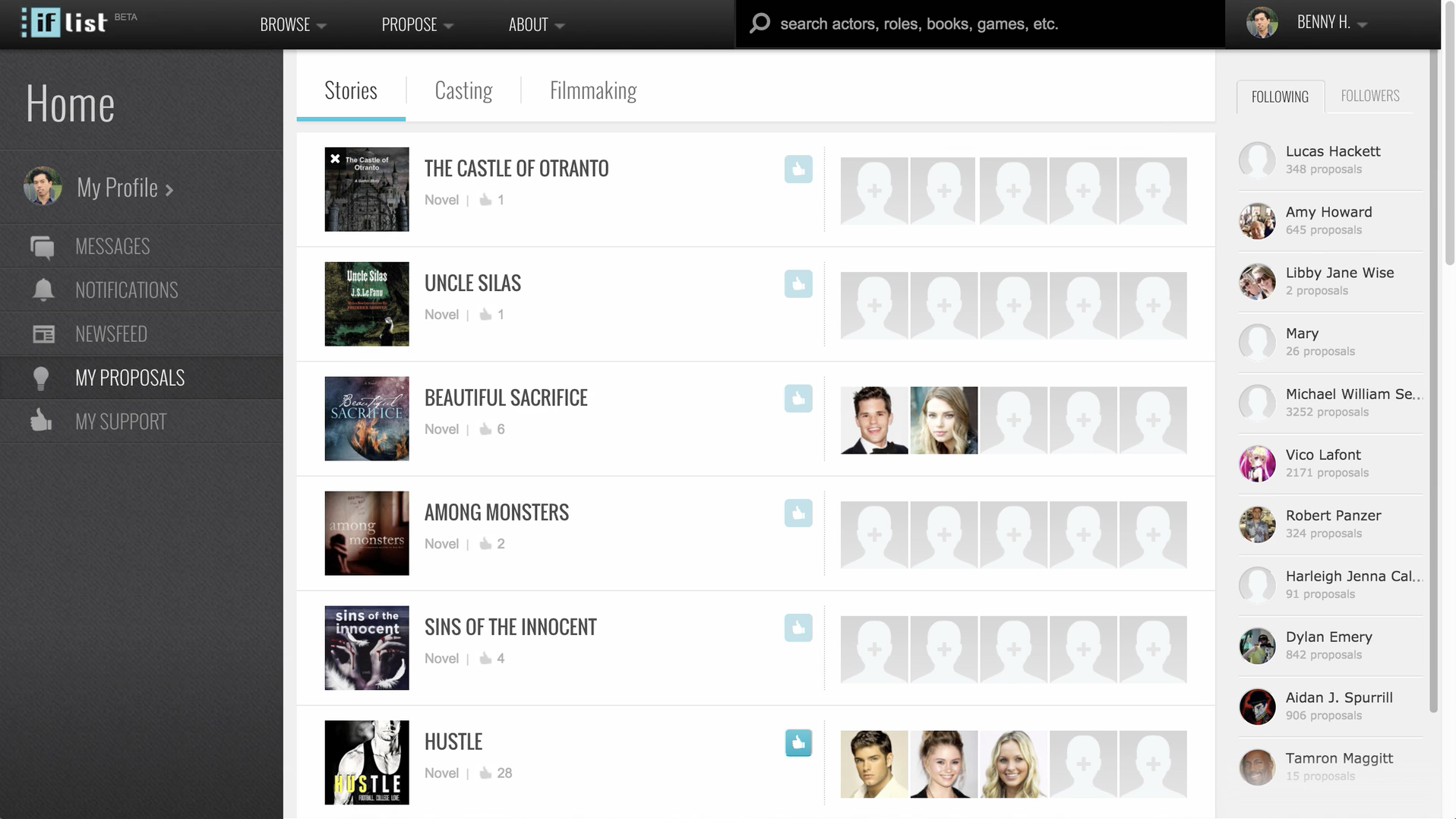This screenshot has width=1456, height=819.
Task: Click the search magnifier icon
Action: [760, 24]
